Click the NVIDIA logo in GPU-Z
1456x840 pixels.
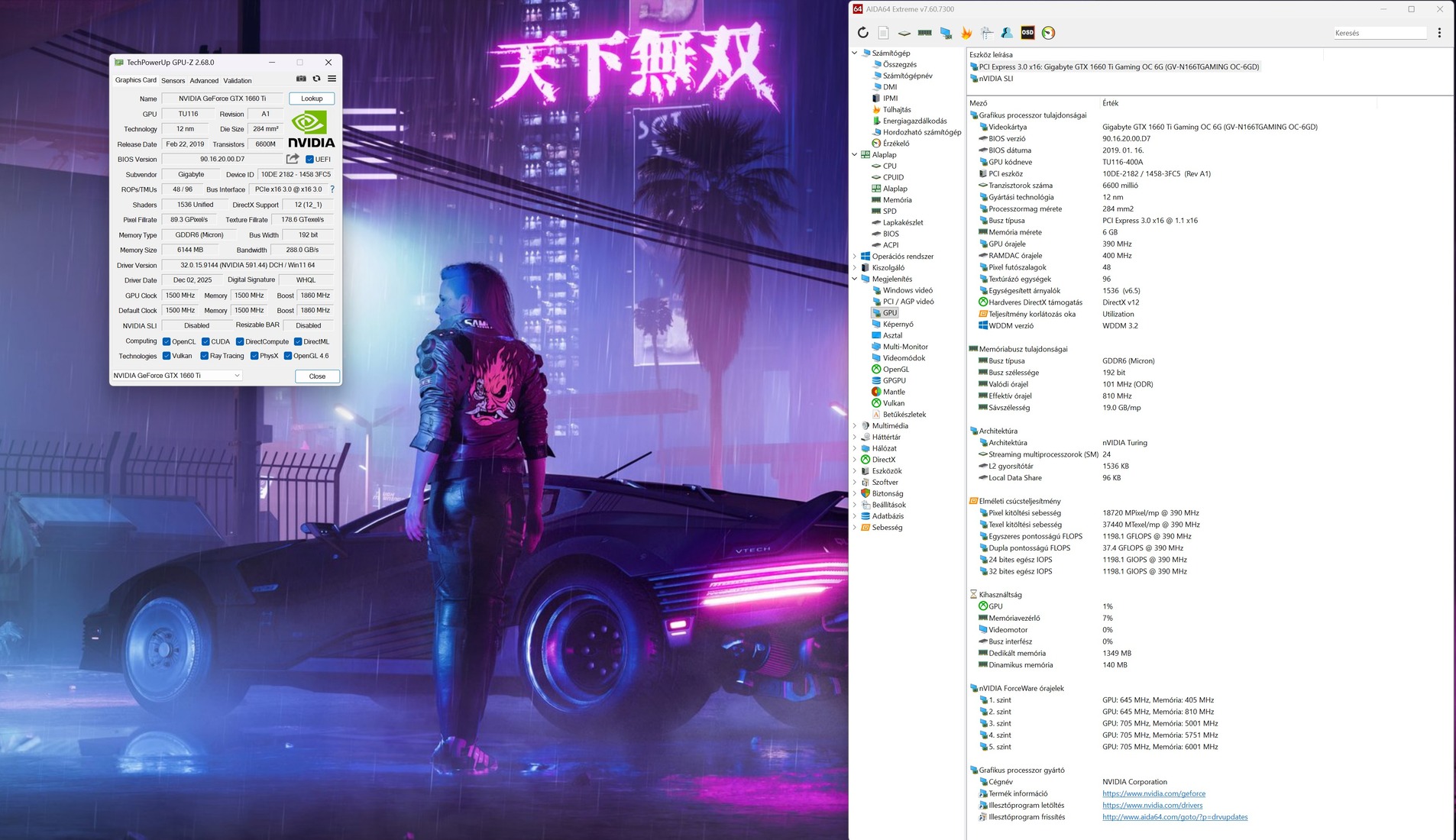click(x=312, y=128)
